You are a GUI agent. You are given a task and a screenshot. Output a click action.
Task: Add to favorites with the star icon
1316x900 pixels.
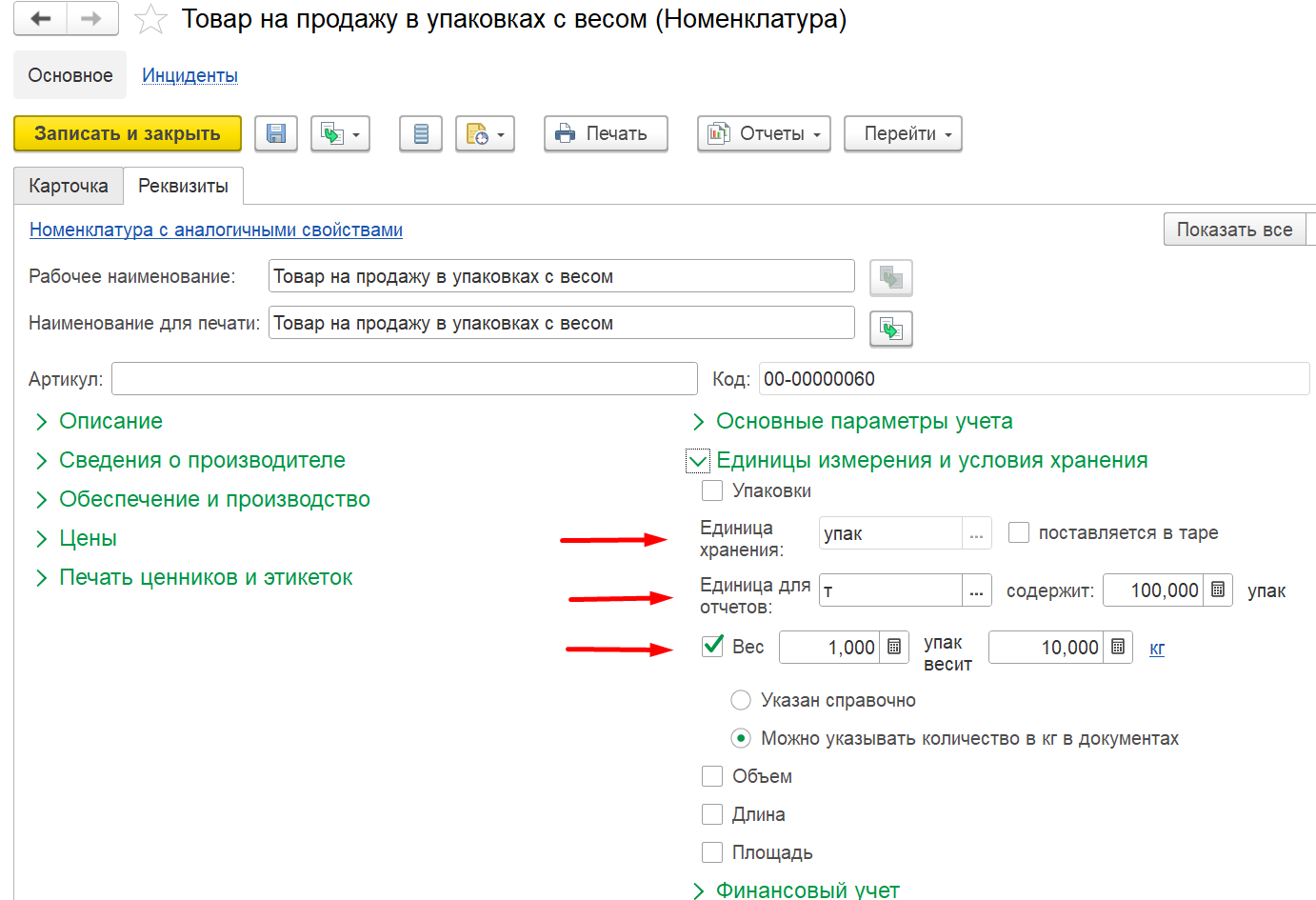coord(150,20)
